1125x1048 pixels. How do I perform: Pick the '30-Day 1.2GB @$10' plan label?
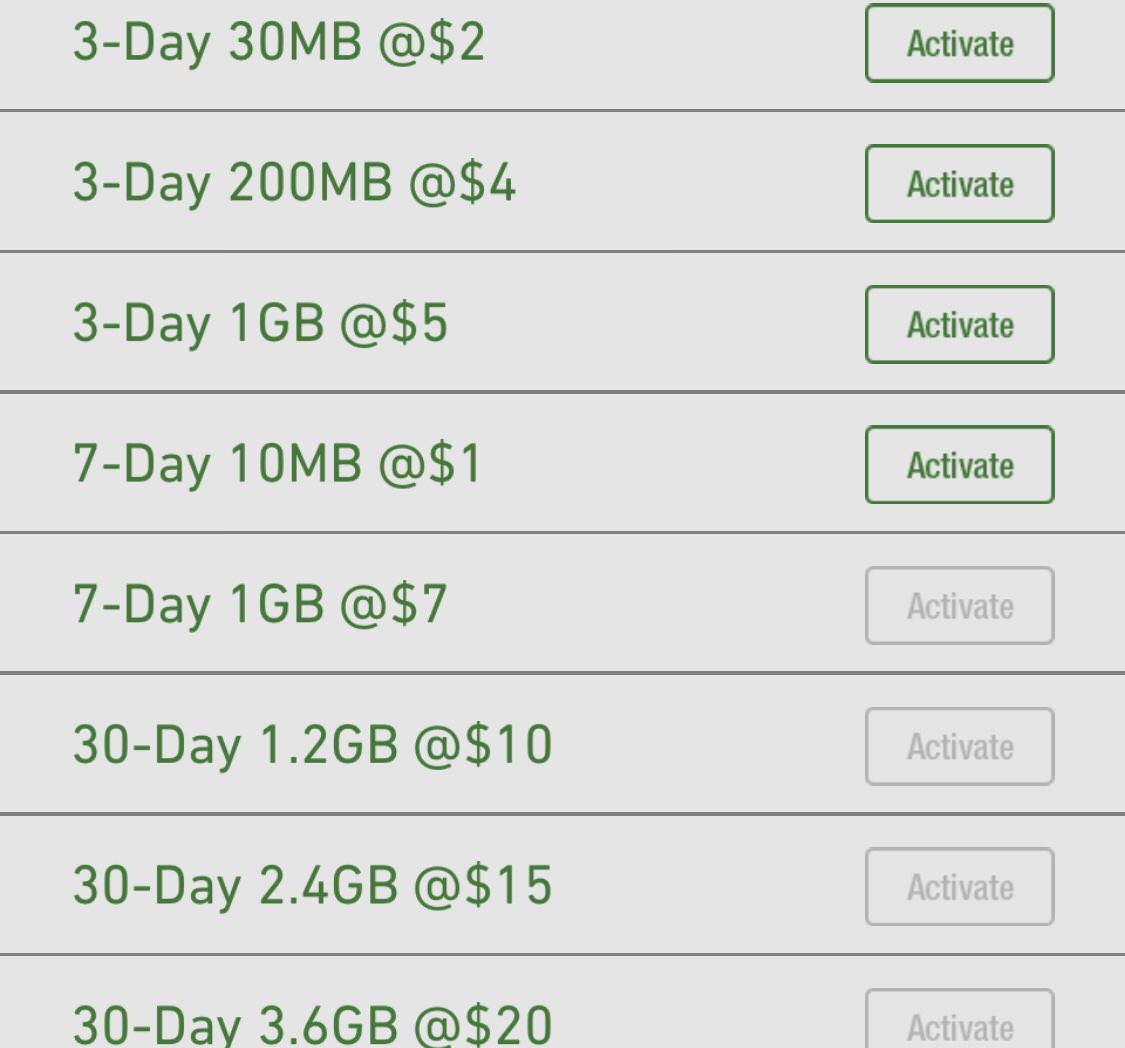tap(312, 747)
